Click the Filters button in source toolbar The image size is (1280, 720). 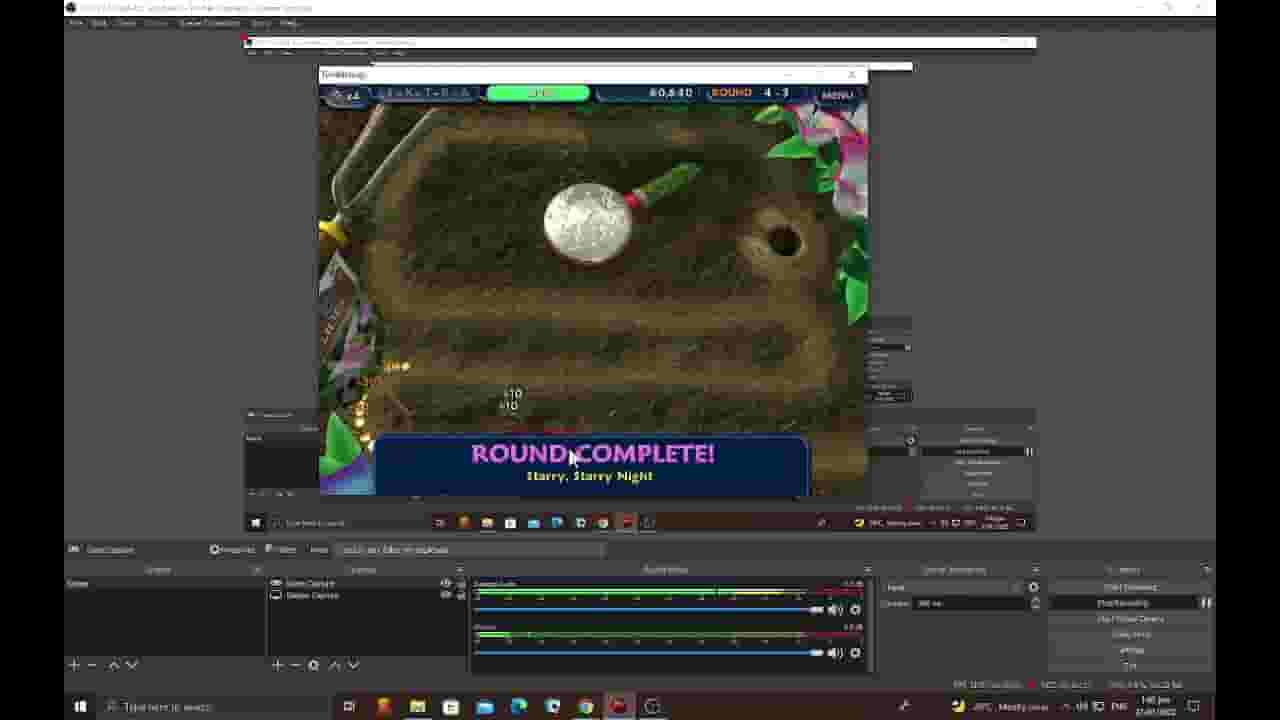click(281, 549)
